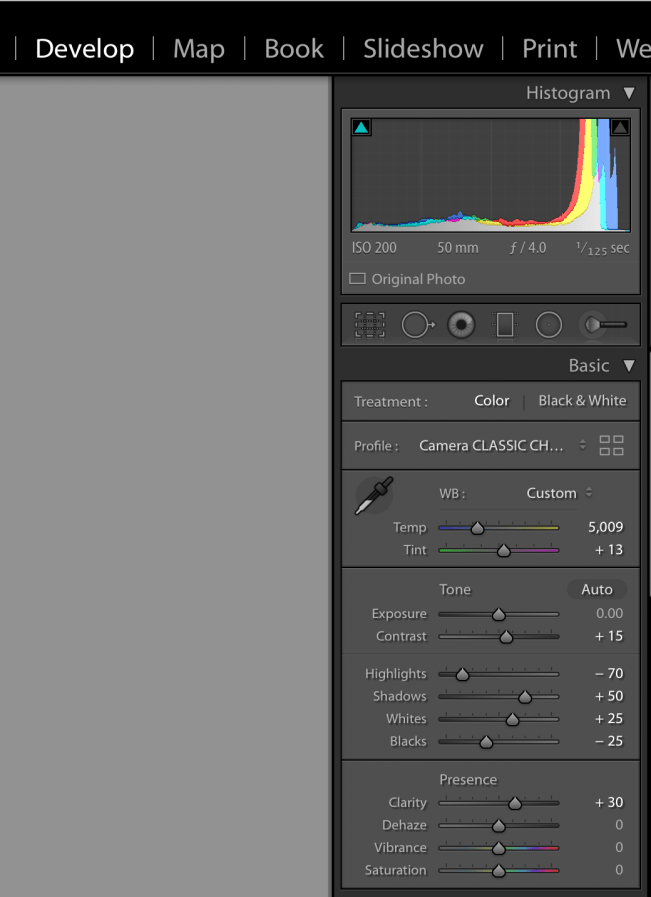The height and width of the screenshot is (897, 651).
Task: Click the 1/125 sec shutter readout
Action: [602, 248]
